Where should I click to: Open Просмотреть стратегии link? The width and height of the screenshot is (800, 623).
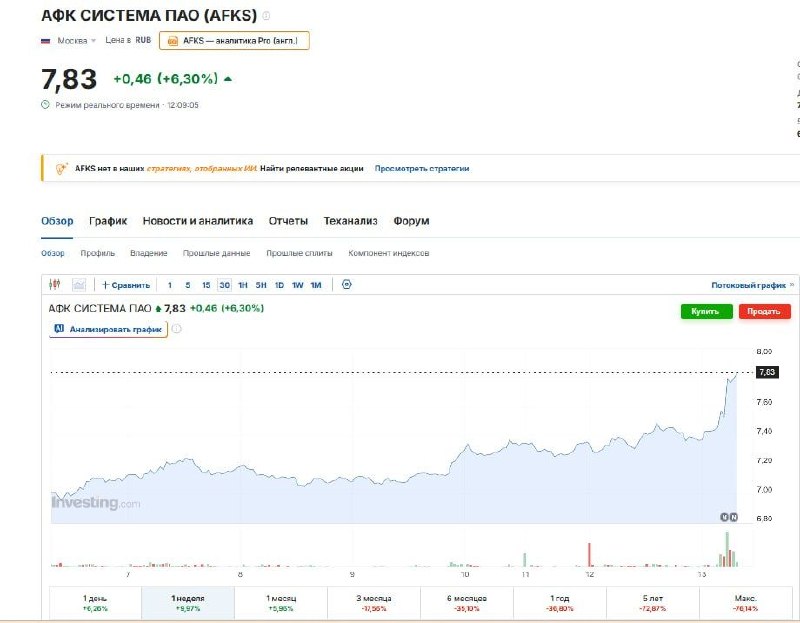coord(422,168)
